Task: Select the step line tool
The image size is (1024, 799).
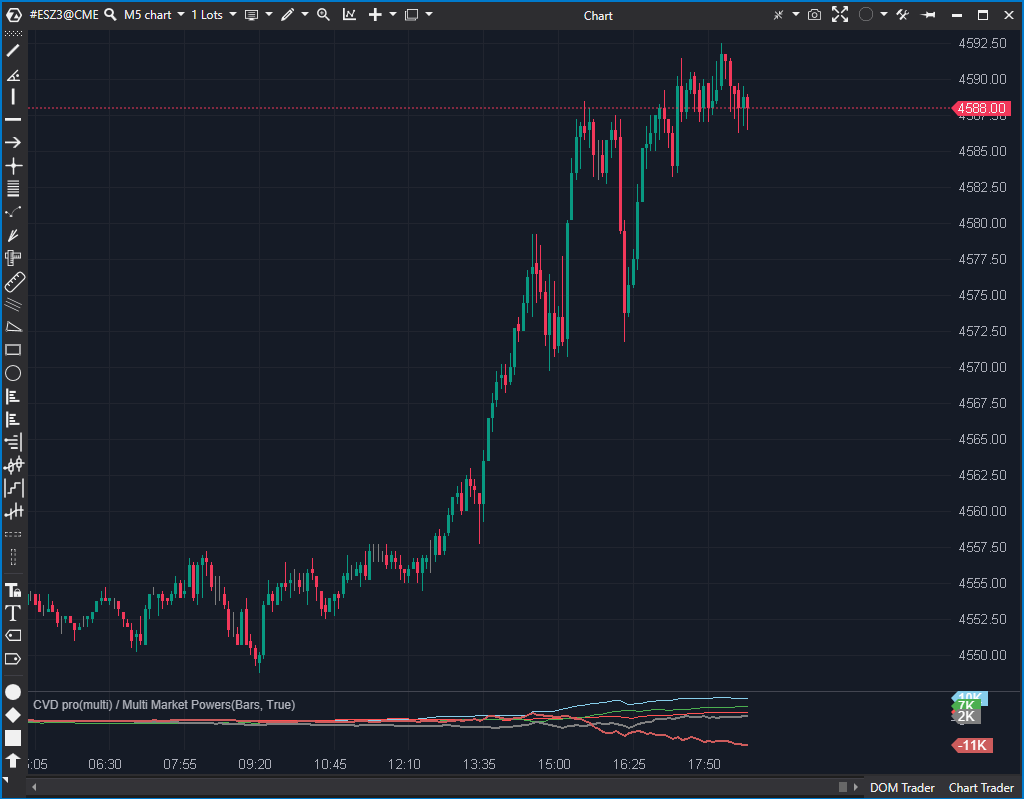Action: [14, 488]
